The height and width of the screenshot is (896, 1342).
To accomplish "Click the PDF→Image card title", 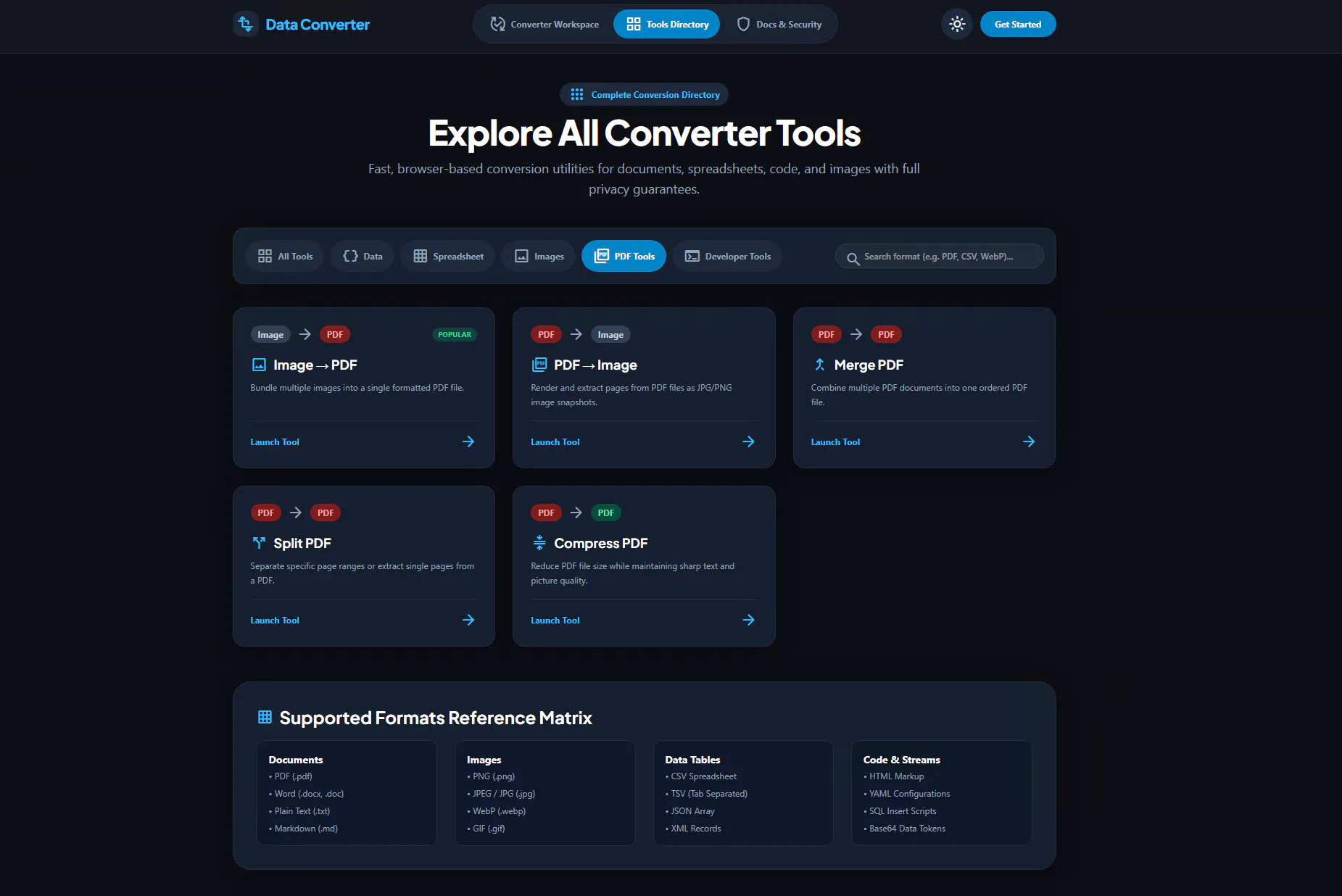I will click(595, 365).
